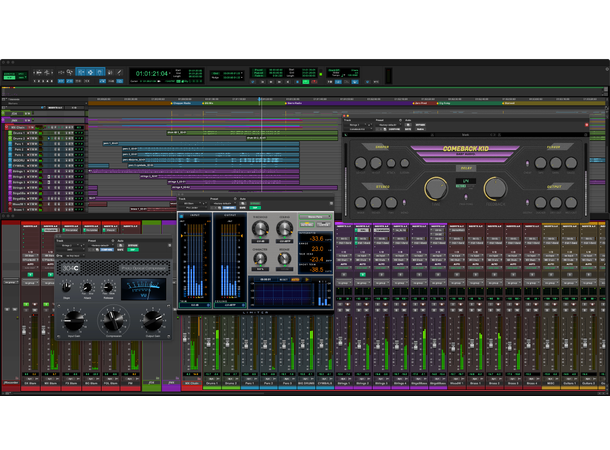Toggle the Stereo mono switch in Comeback Kid
The height and width of the screenshot is (450, 610).
point(405,203)
